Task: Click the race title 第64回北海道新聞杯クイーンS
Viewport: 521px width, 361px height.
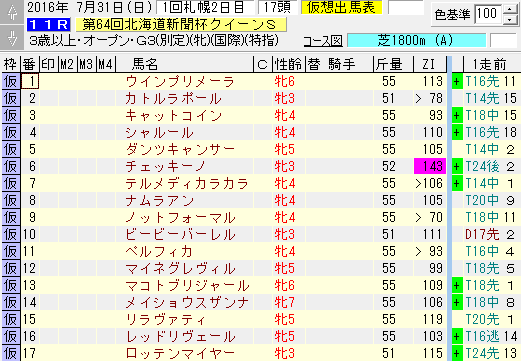Action: (x=181, y=24)
